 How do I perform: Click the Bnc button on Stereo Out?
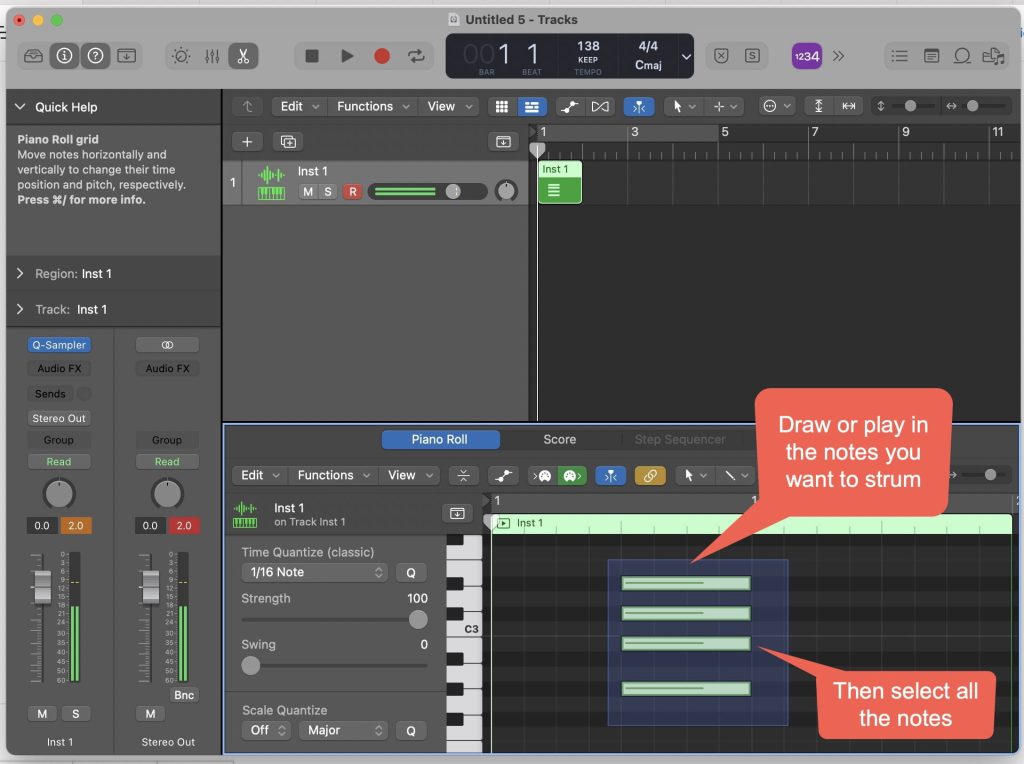pos(184,695)
